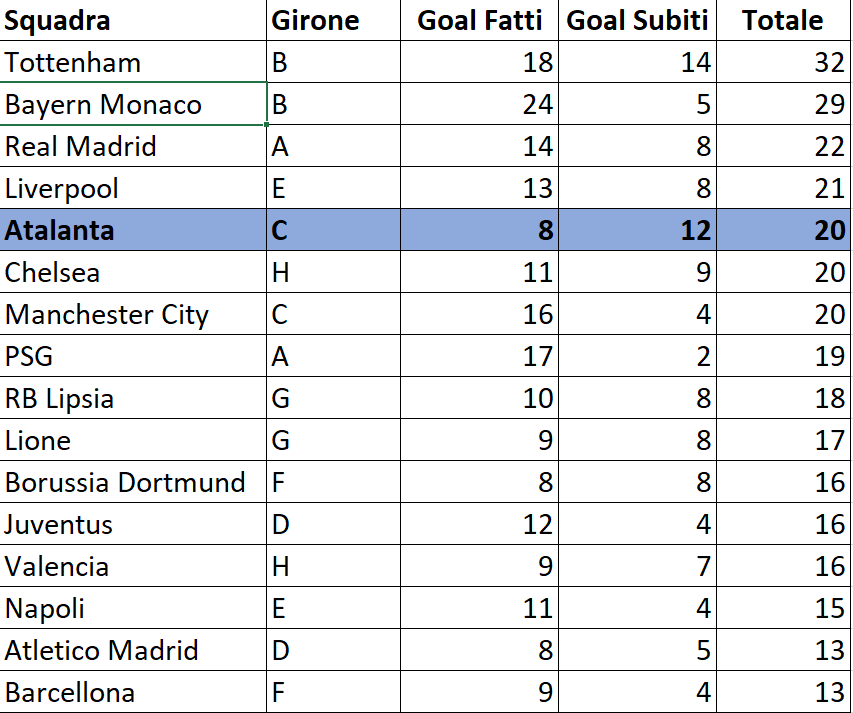
Task: Select Real Madrid's Goal Fatti value
Action: 479,147
